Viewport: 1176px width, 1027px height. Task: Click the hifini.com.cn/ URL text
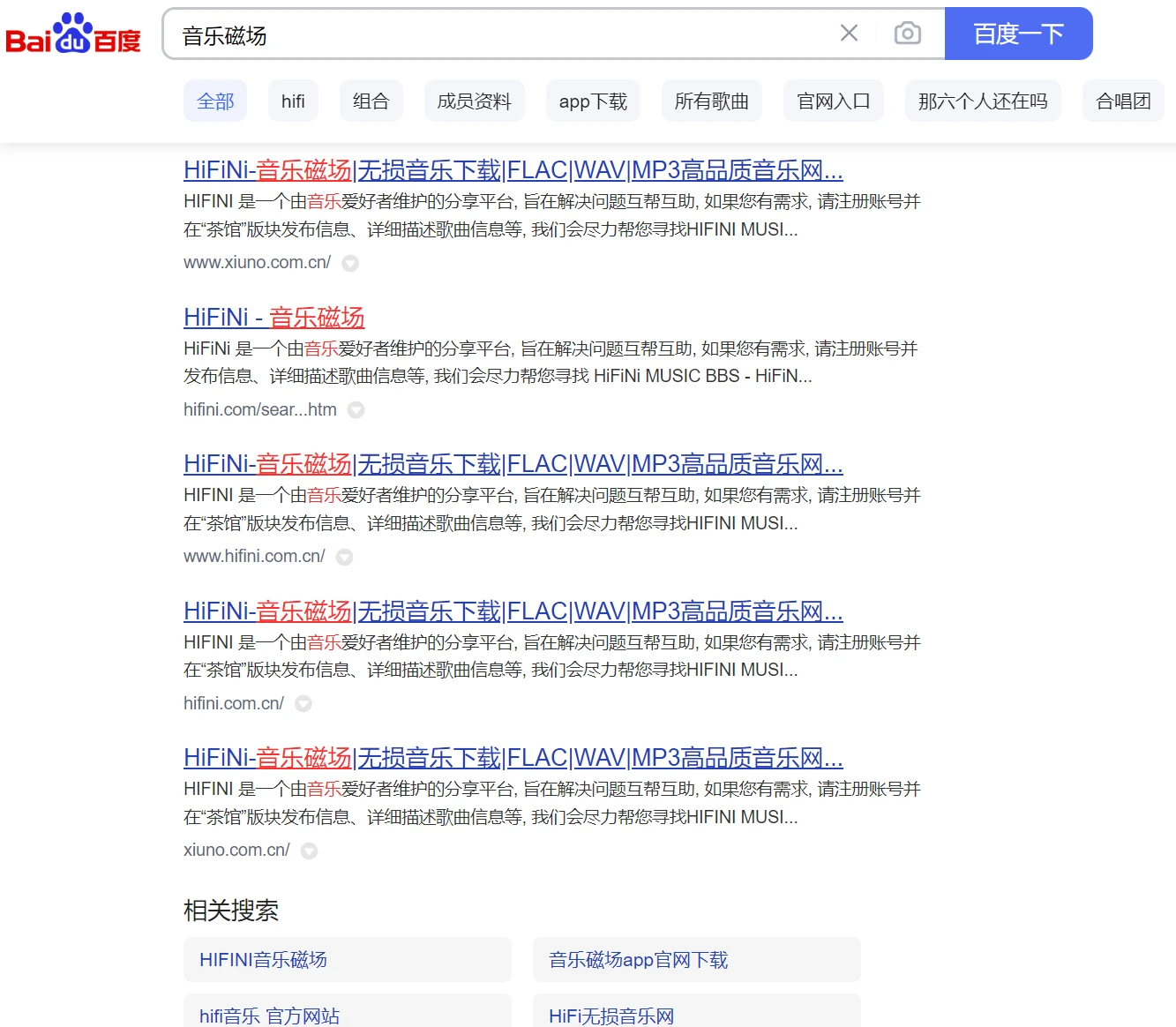click(234, 703)
